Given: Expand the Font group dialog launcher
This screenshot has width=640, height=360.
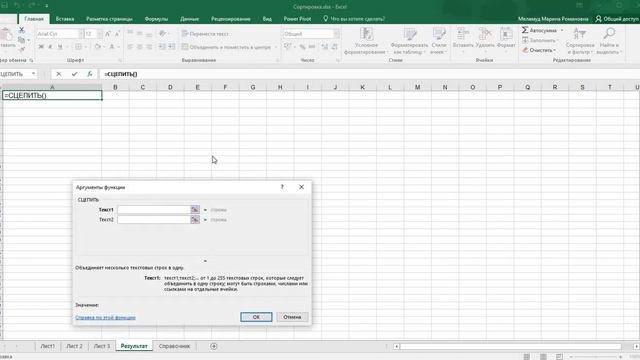Looking at the screenshot, I should pyautogui.click(x=120, y=60).
